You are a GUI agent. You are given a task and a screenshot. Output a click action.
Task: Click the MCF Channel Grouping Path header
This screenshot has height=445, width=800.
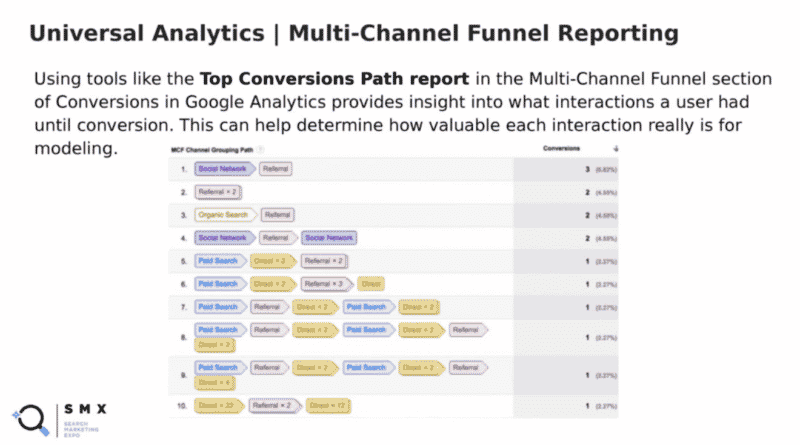(x=212, y=150)
